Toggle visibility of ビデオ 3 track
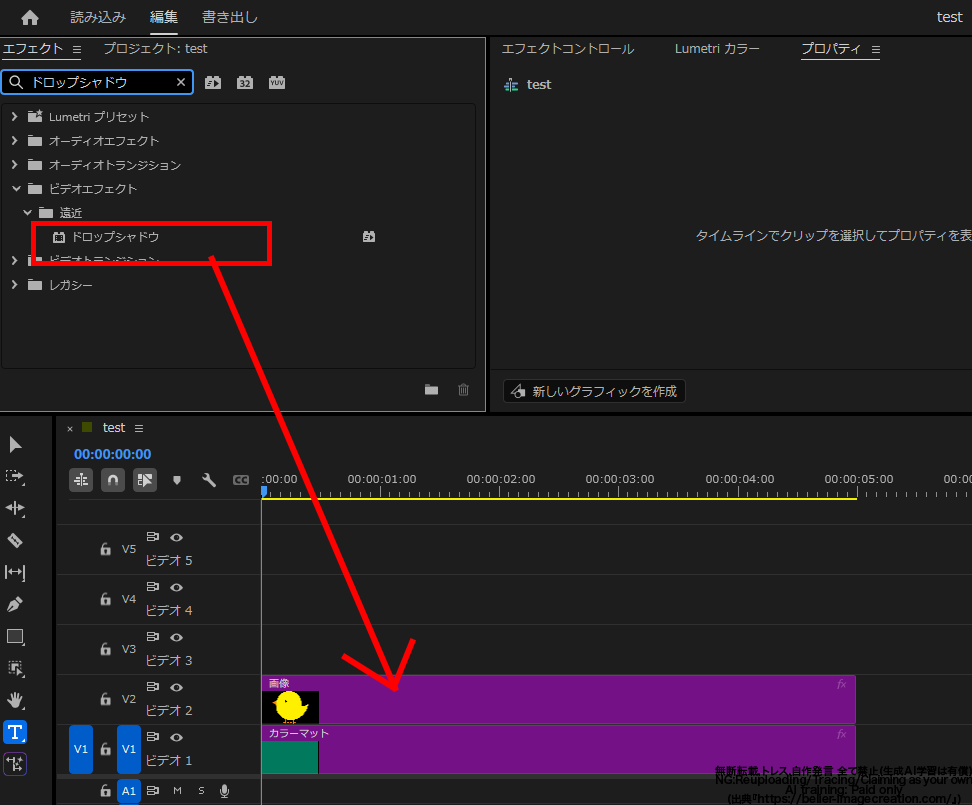 coord(177,637)
